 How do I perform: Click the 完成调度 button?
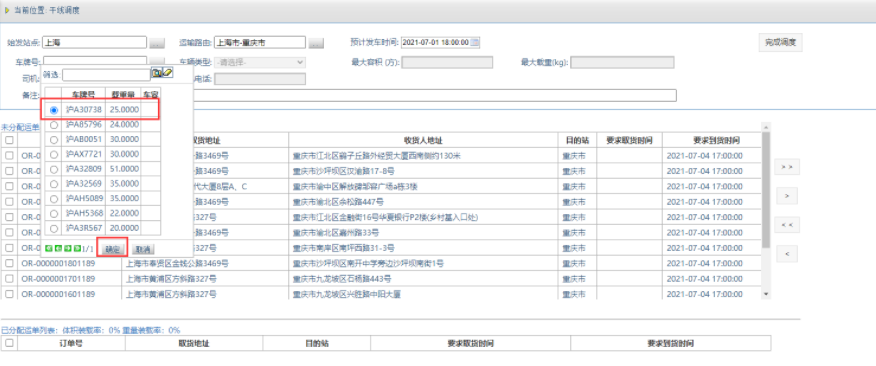[x=780, y=42]
